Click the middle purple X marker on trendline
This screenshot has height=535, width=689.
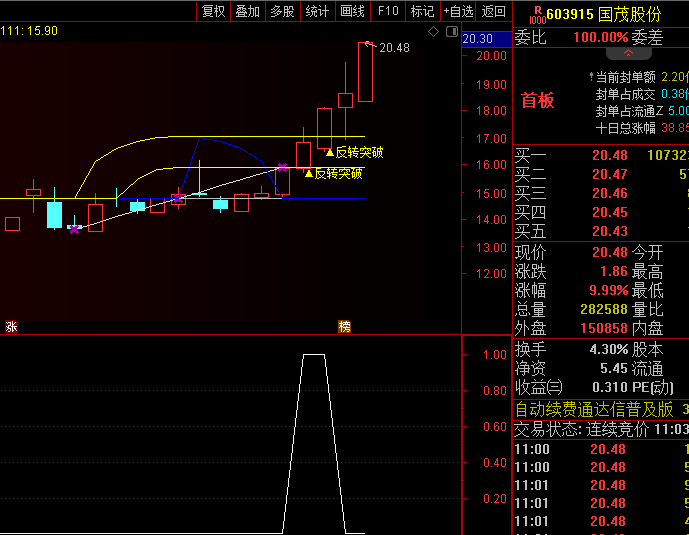[178, 199]
